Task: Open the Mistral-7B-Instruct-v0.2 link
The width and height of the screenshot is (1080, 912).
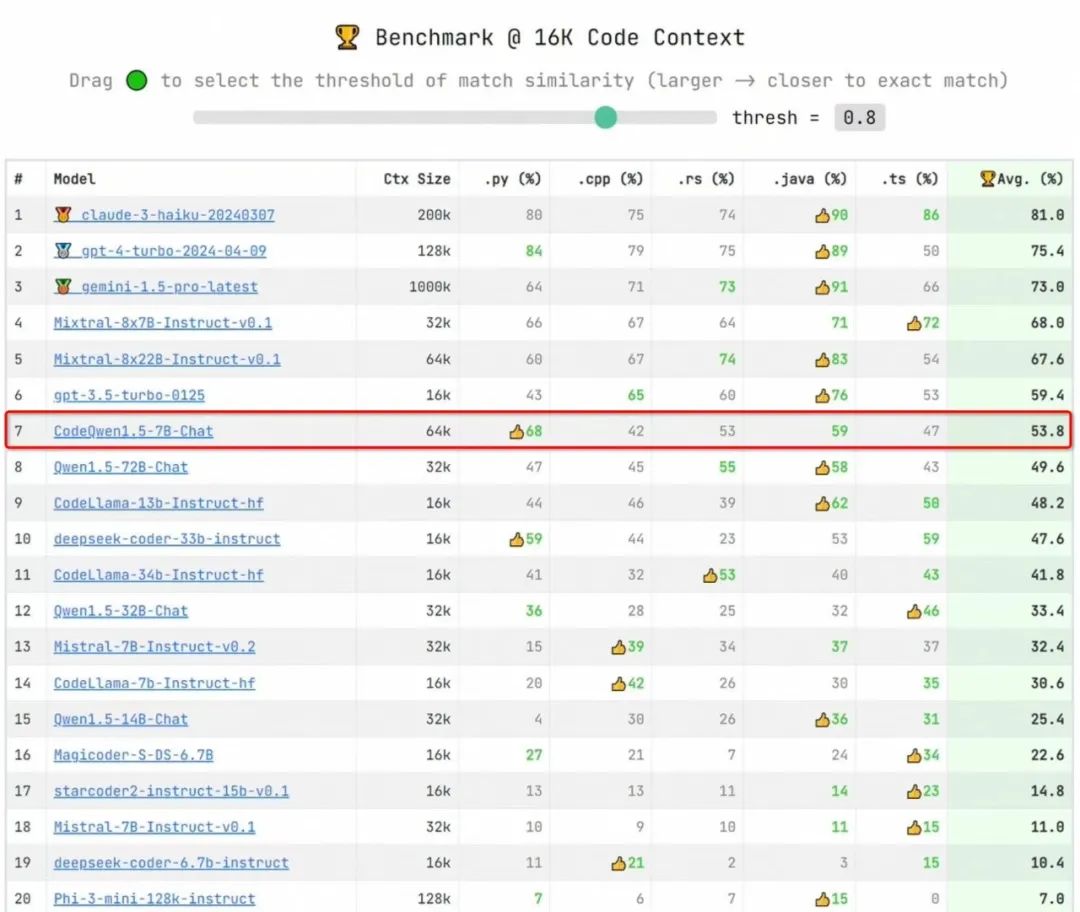Action: tap(154, 647)
